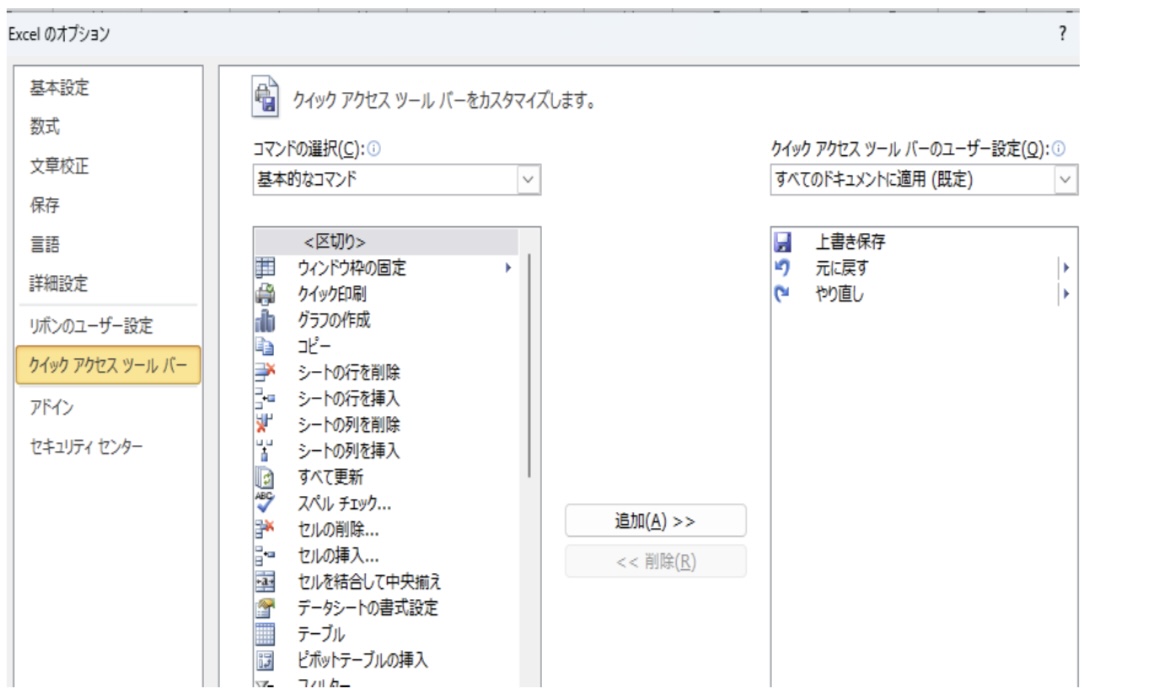Select the Merge and Center (セルを結合して中央揃え) icon

(265, 581)
